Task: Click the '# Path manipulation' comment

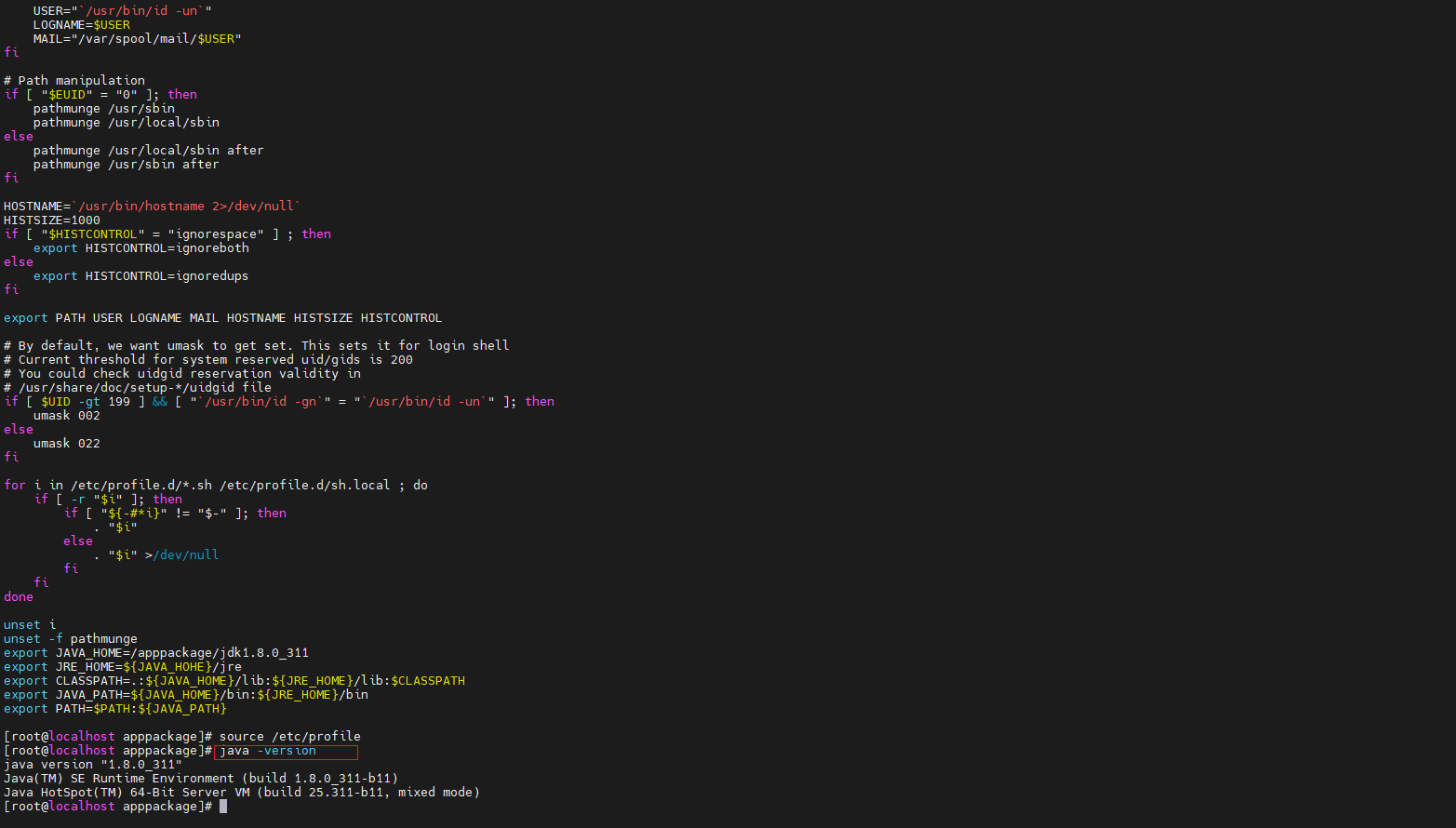Action: (74, 81)
